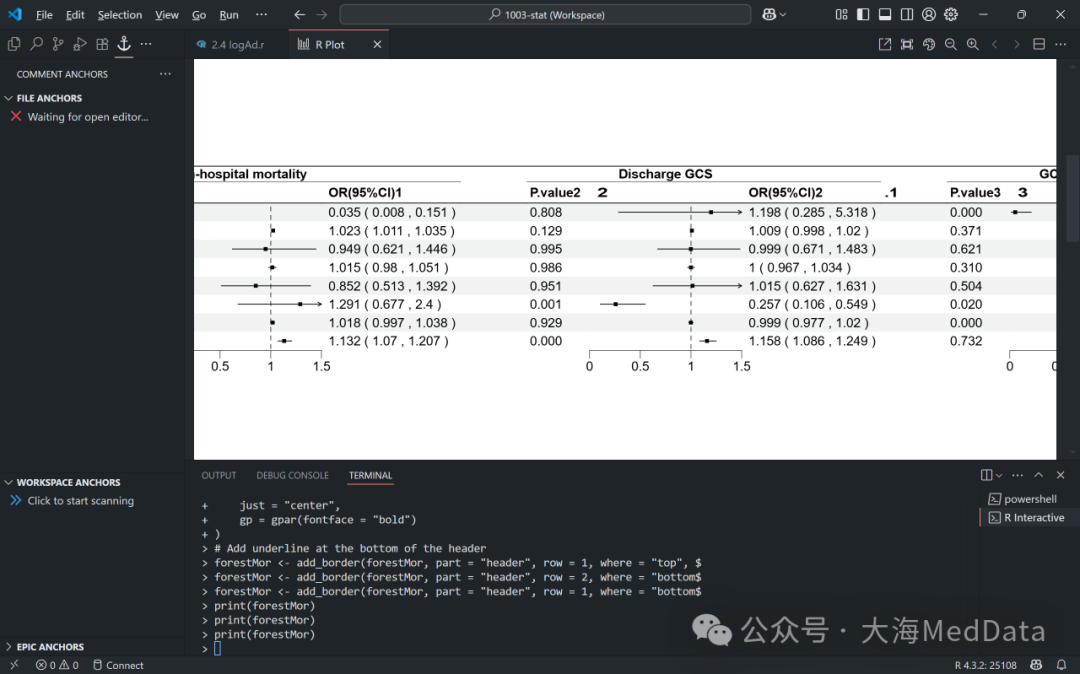Open the Go menu
Screen dimensions: 1080x674
point(199,14)
